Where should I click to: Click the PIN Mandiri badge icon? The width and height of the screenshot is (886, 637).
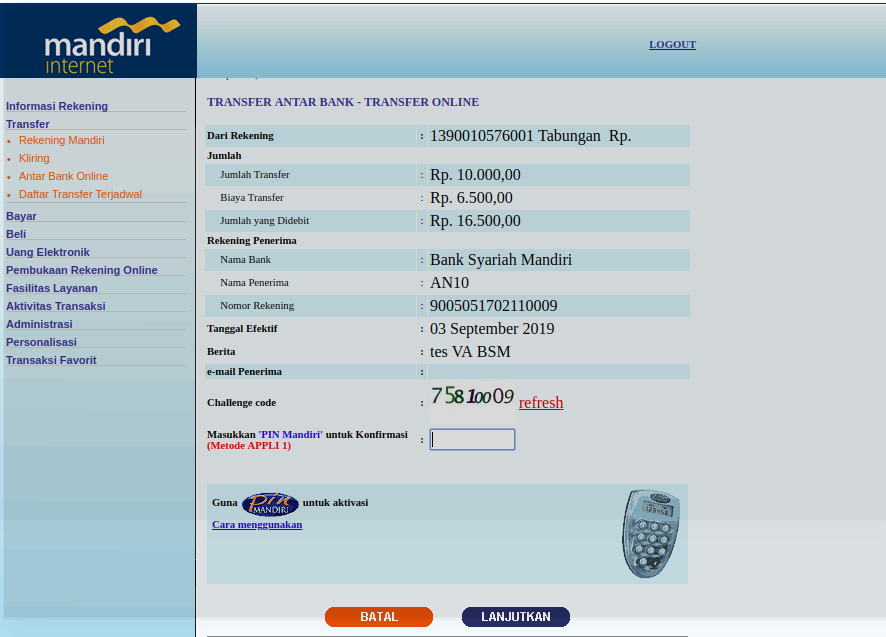pos(270,503)
